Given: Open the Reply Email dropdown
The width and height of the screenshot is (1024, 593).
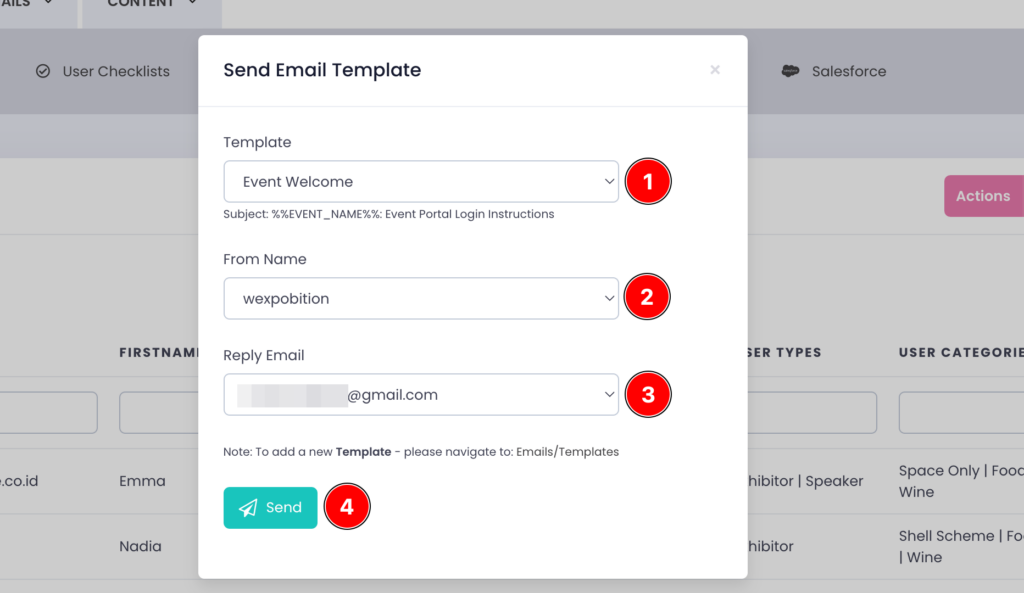Looking at the screenshot, I should click(x=420, y=395).
